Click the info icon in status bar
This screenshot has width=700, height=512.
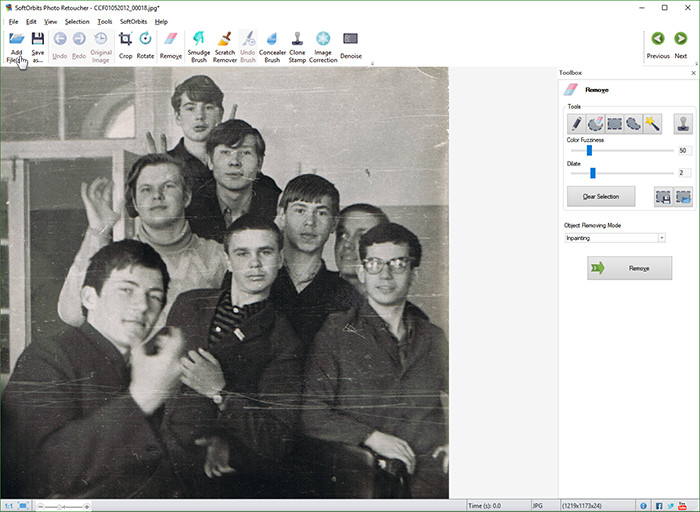click(x=643, y=506)
